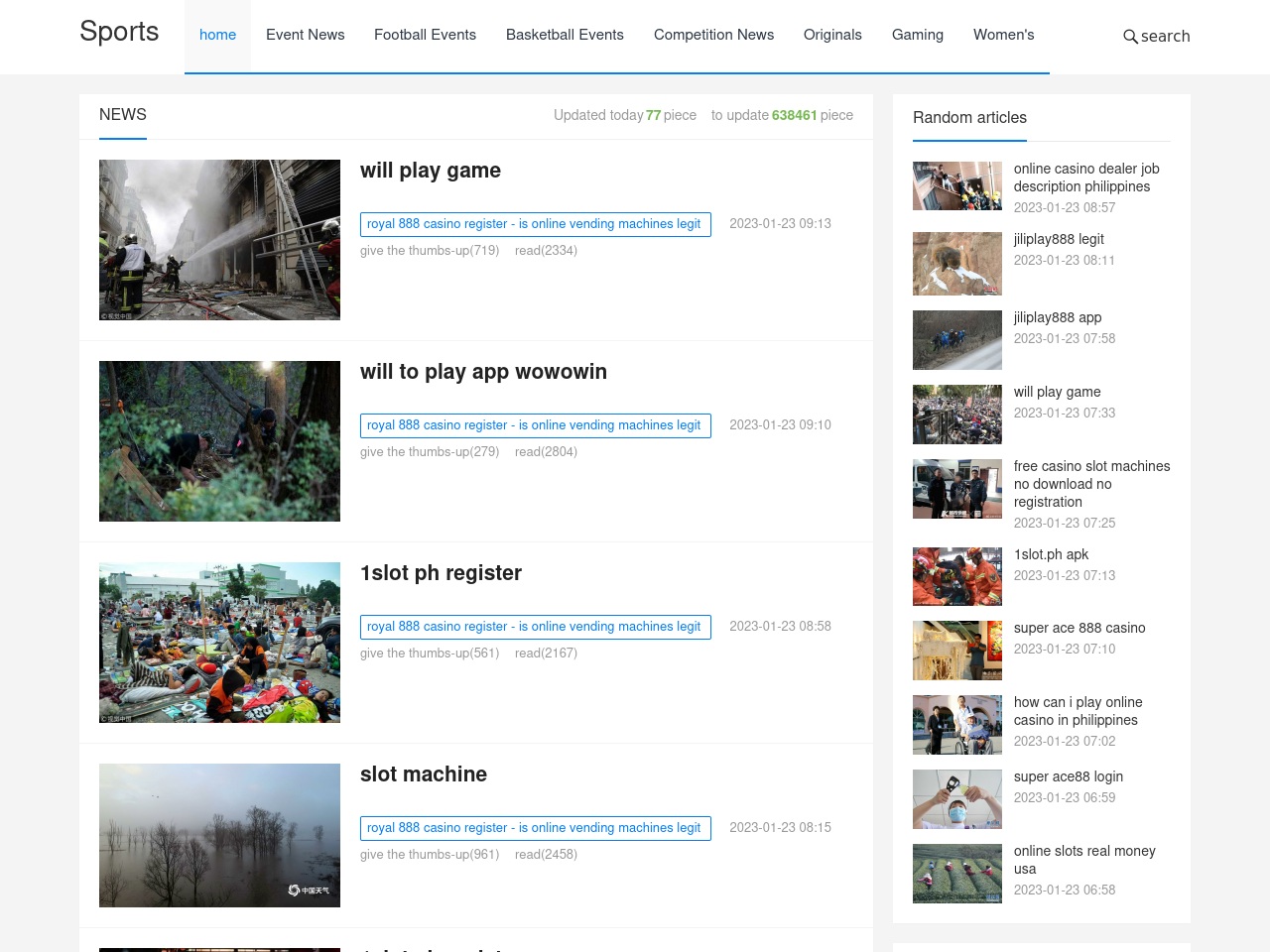This screenshot has width=1270, height=952.
Task: Open sidebar 'will play game' article
Action: (1058, 392)
